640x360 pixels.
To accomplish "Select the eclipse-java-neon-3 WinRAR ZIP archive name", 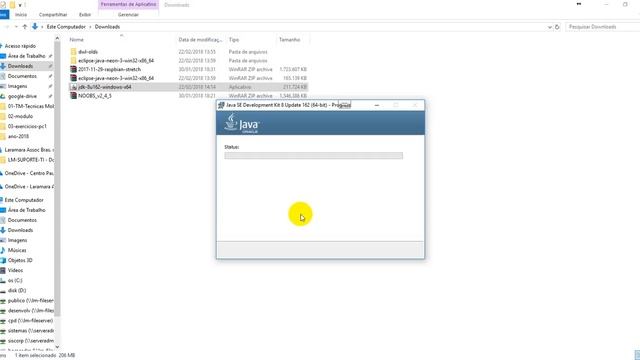I will [116, 78].
